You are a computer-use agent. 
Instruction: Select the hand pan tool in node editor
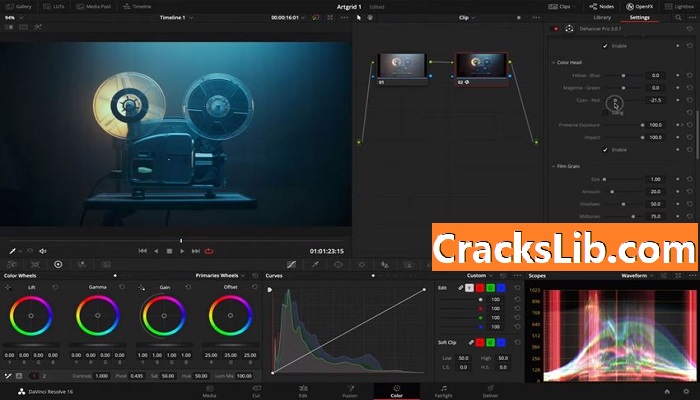370,17
